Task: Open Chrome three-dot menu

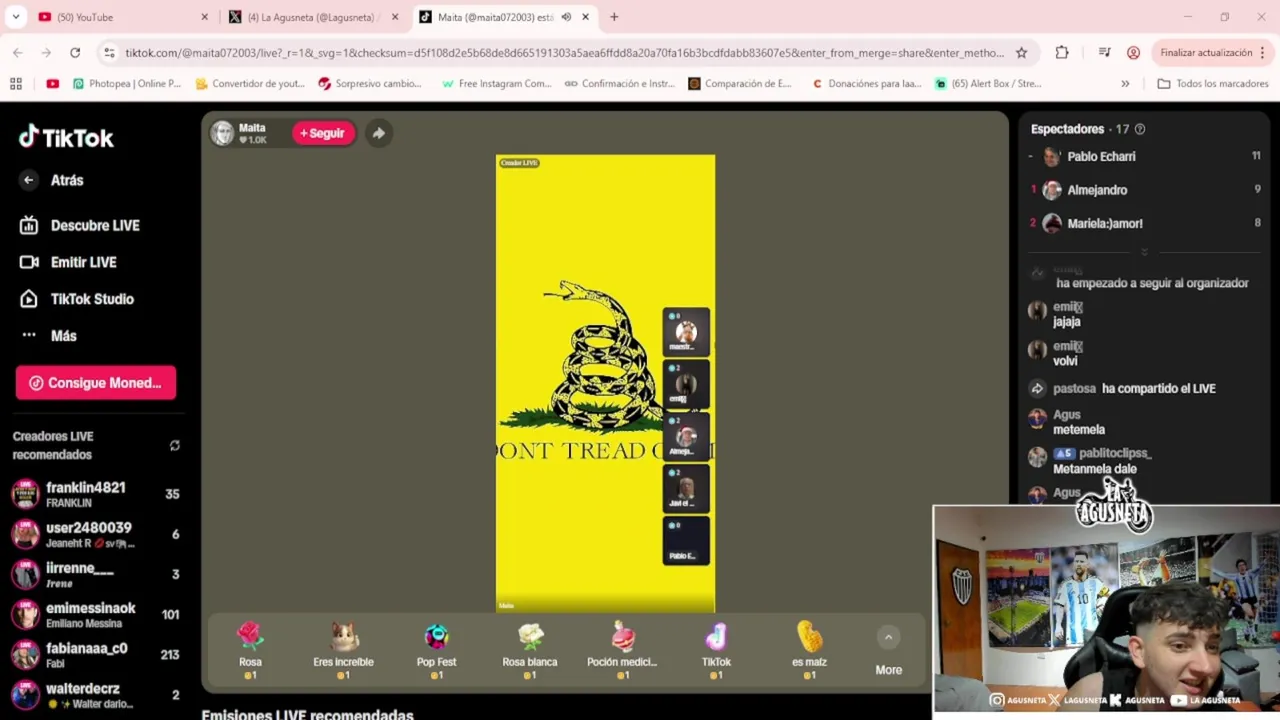Action: (x=1262, y=53)
